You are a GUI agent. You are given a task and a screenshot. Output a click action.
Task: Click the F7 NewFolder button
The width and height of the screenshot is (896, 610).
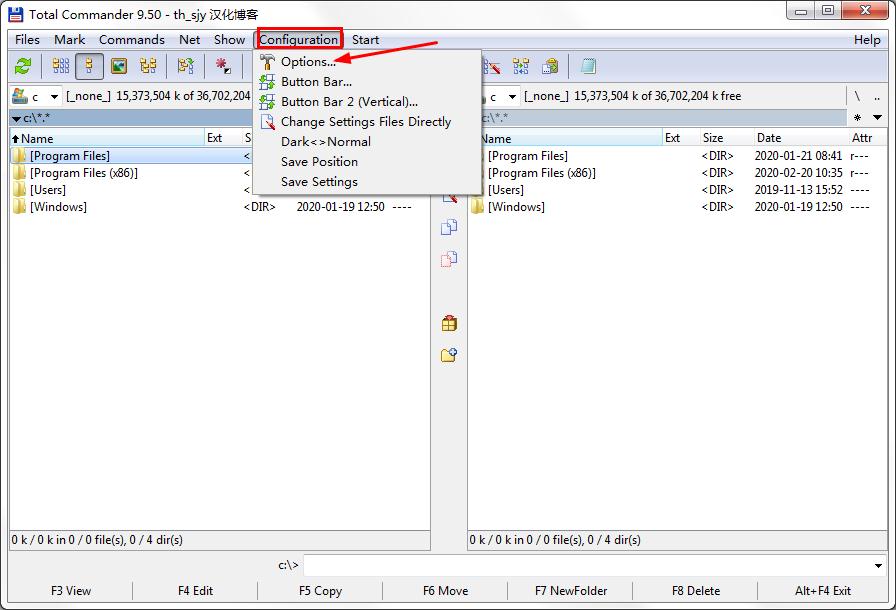tap(571, 591)
